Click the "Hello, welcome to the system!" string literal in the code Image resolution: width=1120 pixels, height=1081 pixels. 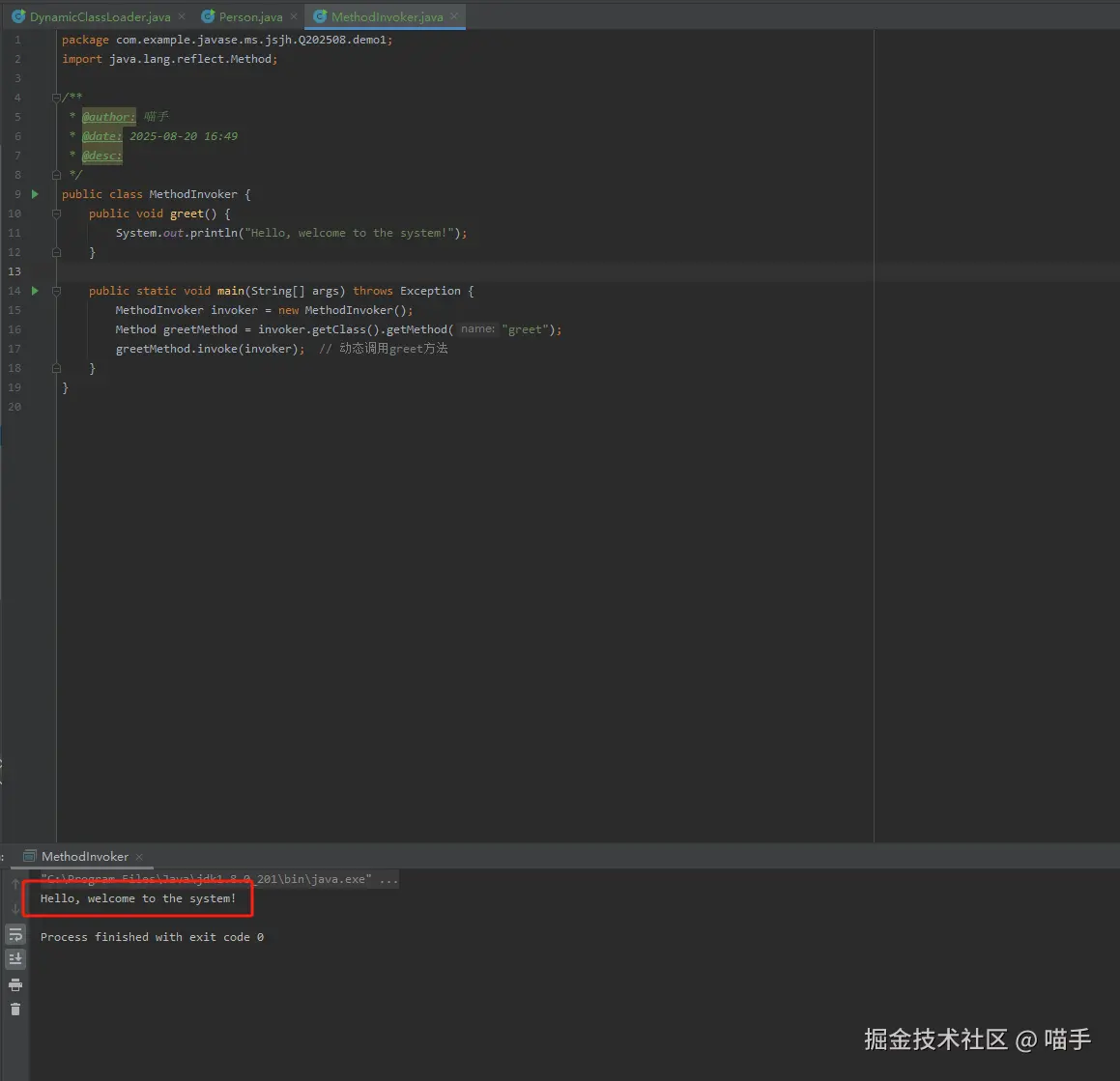pyautogui.click(x=349, y=233)
